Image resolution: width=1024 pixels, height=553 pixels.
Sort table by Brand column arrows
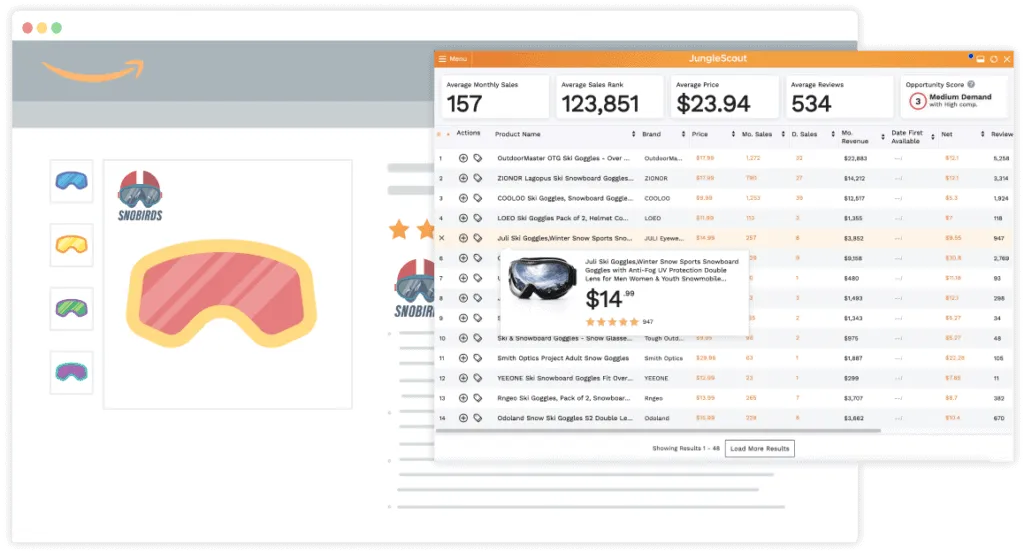683,134
